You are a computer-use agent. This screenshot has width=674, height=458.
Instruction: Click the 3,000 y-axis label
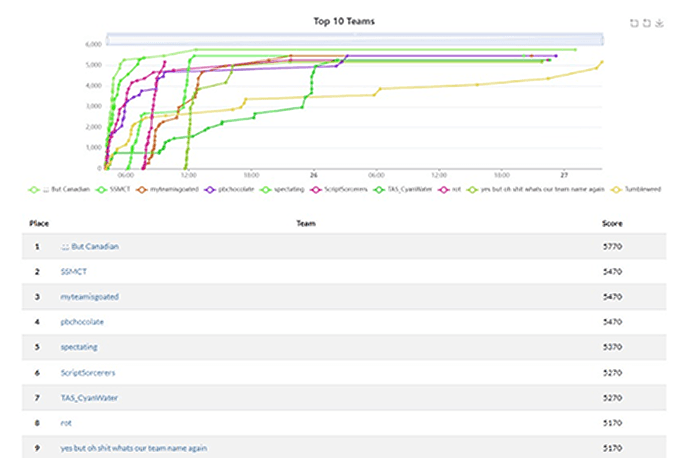[94, 106]
